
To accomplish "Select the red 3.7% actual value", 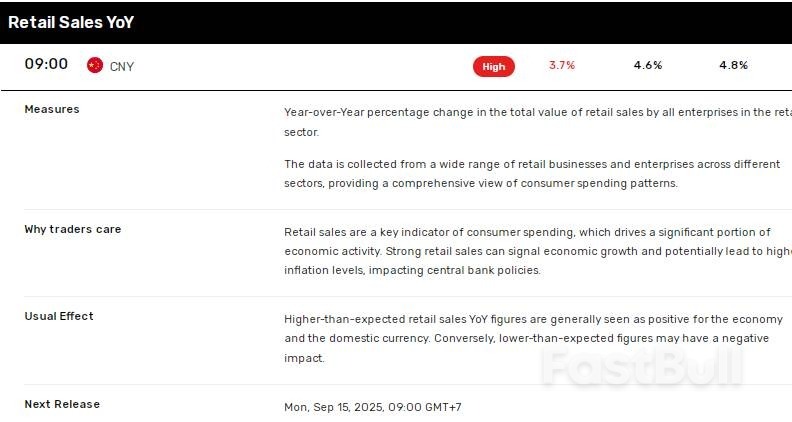I will click(562, 65).
